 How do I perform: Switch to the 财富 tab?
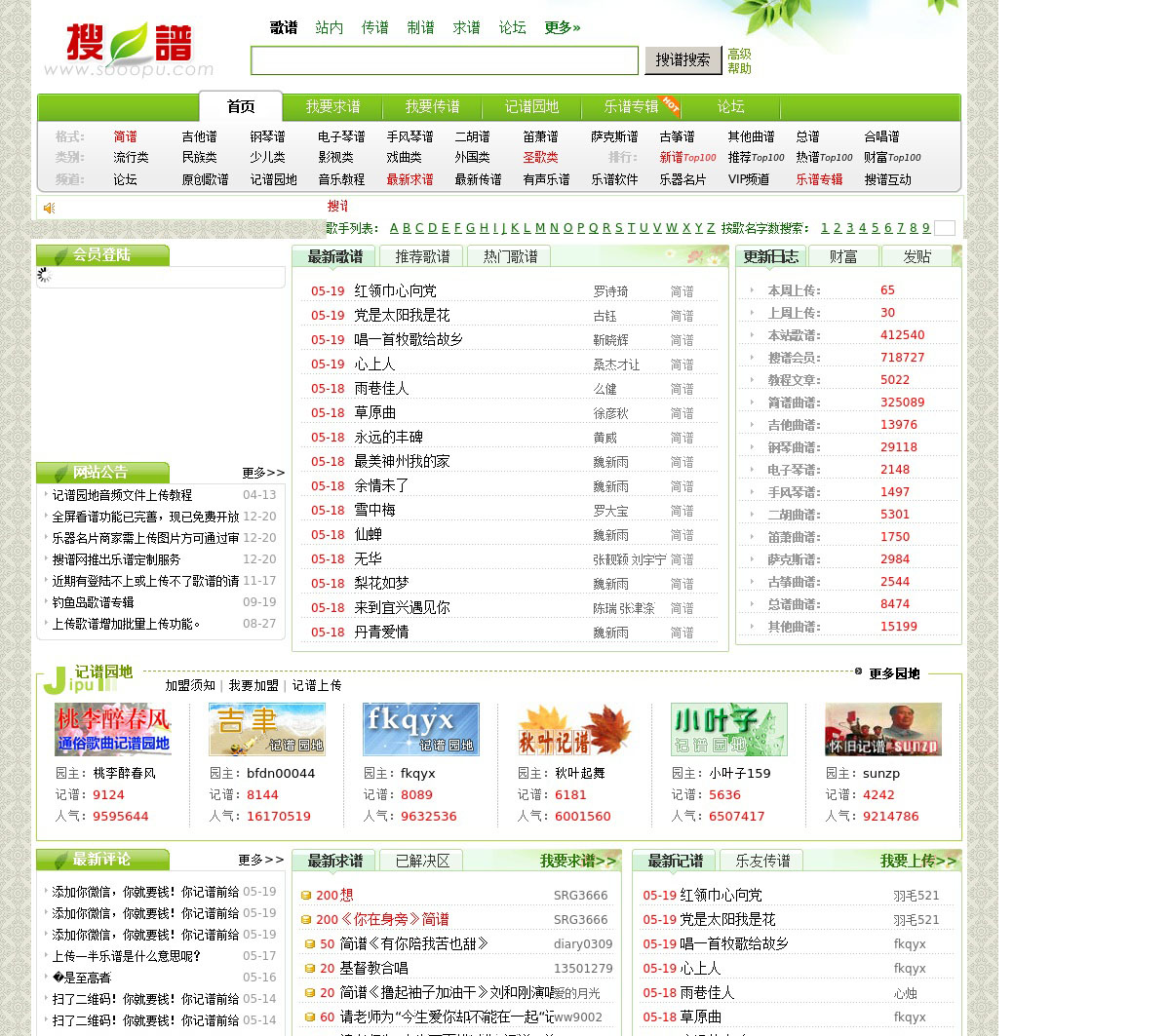click(843, 256)
